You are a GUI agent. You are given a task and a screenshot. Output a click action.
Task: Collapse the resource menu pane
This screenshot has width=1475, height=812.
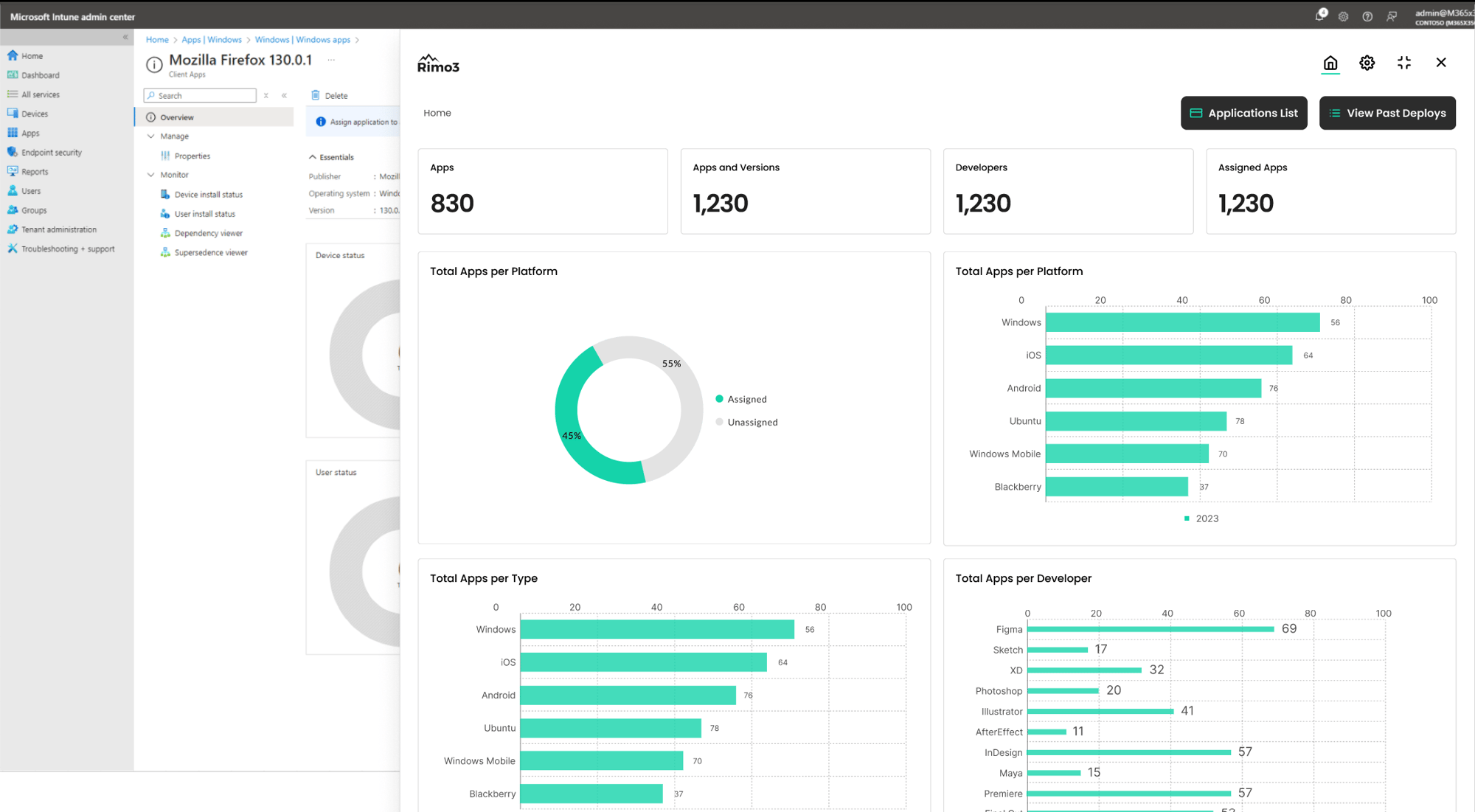click(284, 95)
